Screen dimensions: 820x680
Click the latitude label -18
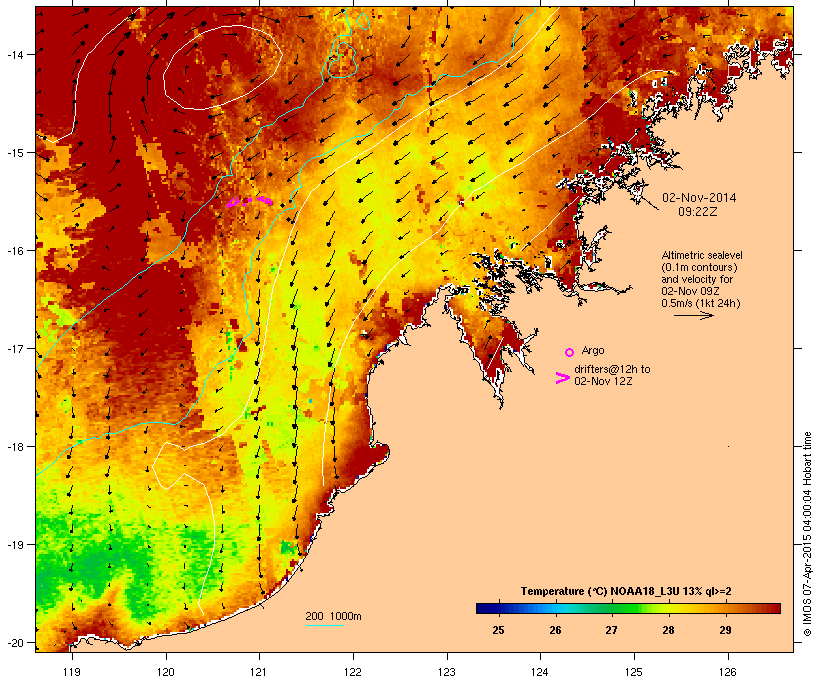14,446
